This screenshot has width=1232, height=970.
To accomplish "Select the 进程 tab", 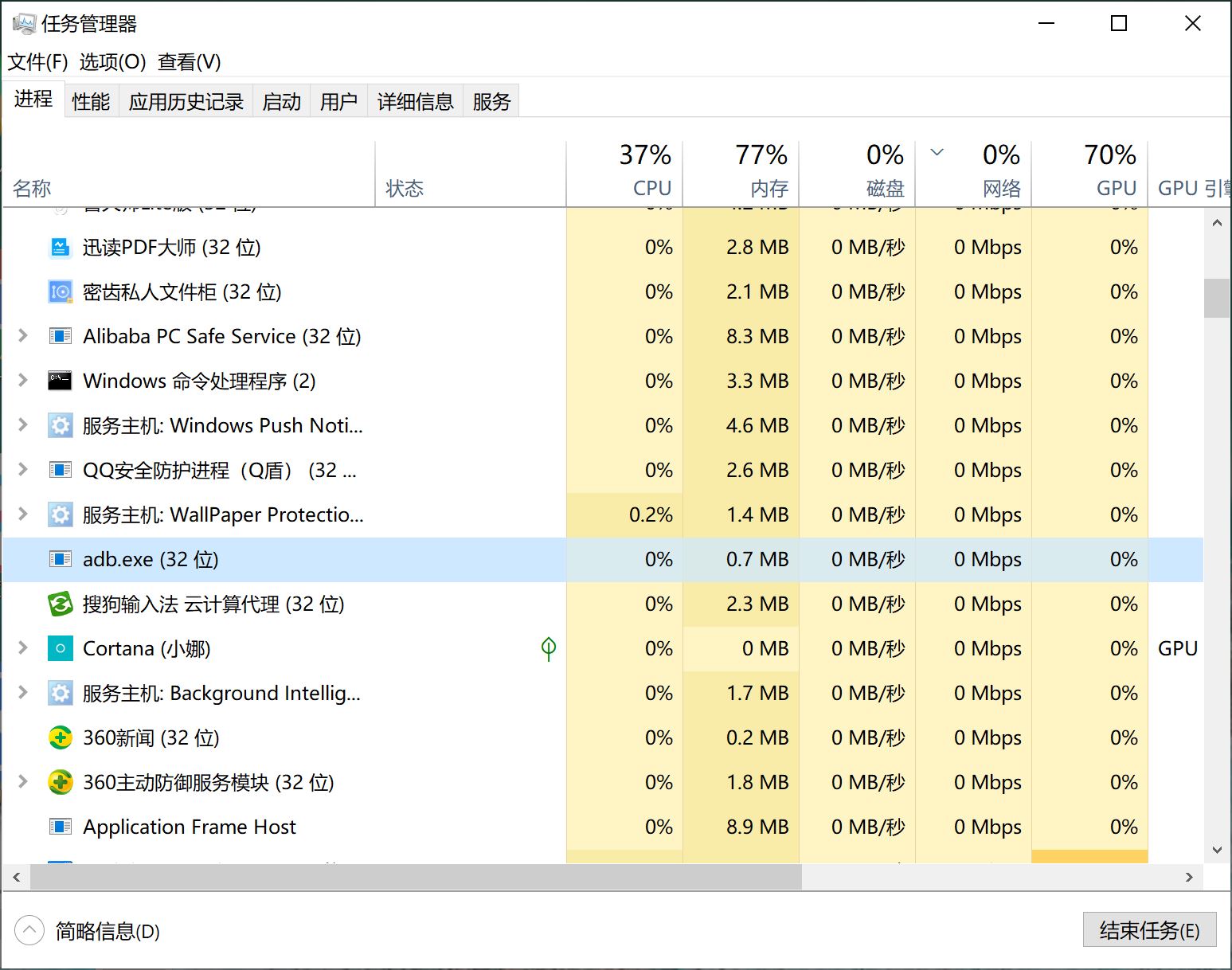I will click(x=33, y=99).
